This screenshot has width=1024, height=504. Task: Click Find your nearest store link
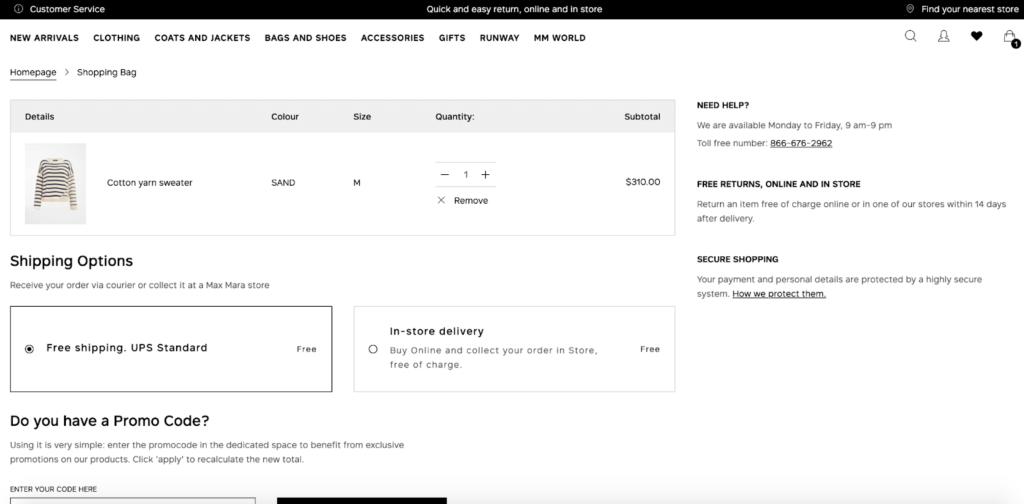[970, 9]
